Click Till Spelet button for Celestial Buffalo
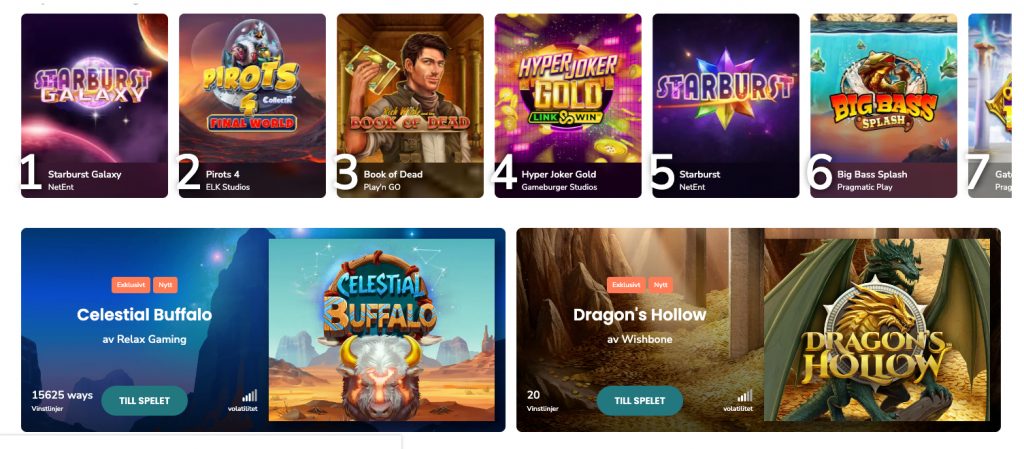 pyautogui.click(x=144, y=401)
